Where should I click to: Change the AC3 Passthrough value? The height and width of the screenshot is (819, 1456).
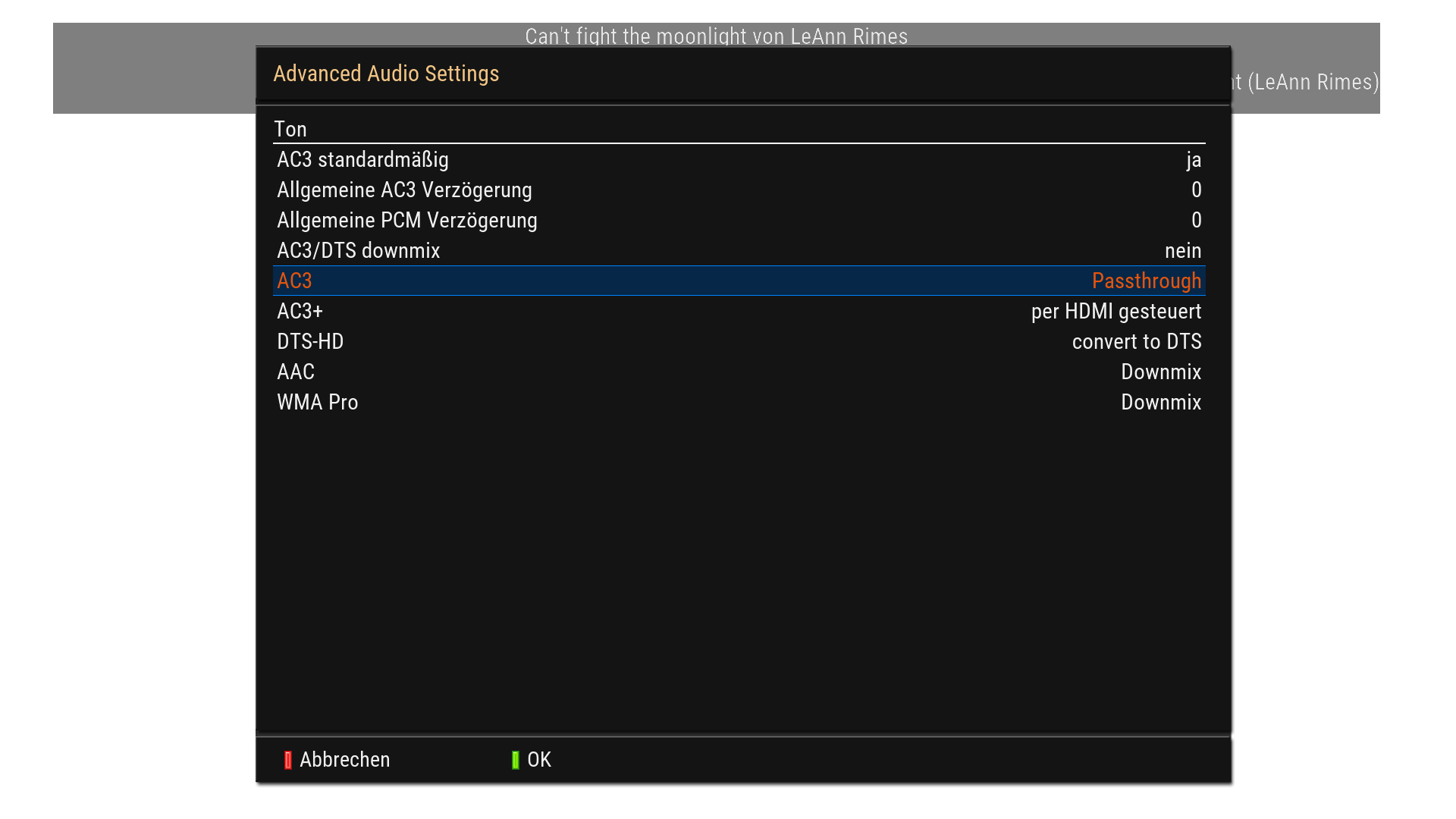pyautogui.click(x=1146, y=281)
